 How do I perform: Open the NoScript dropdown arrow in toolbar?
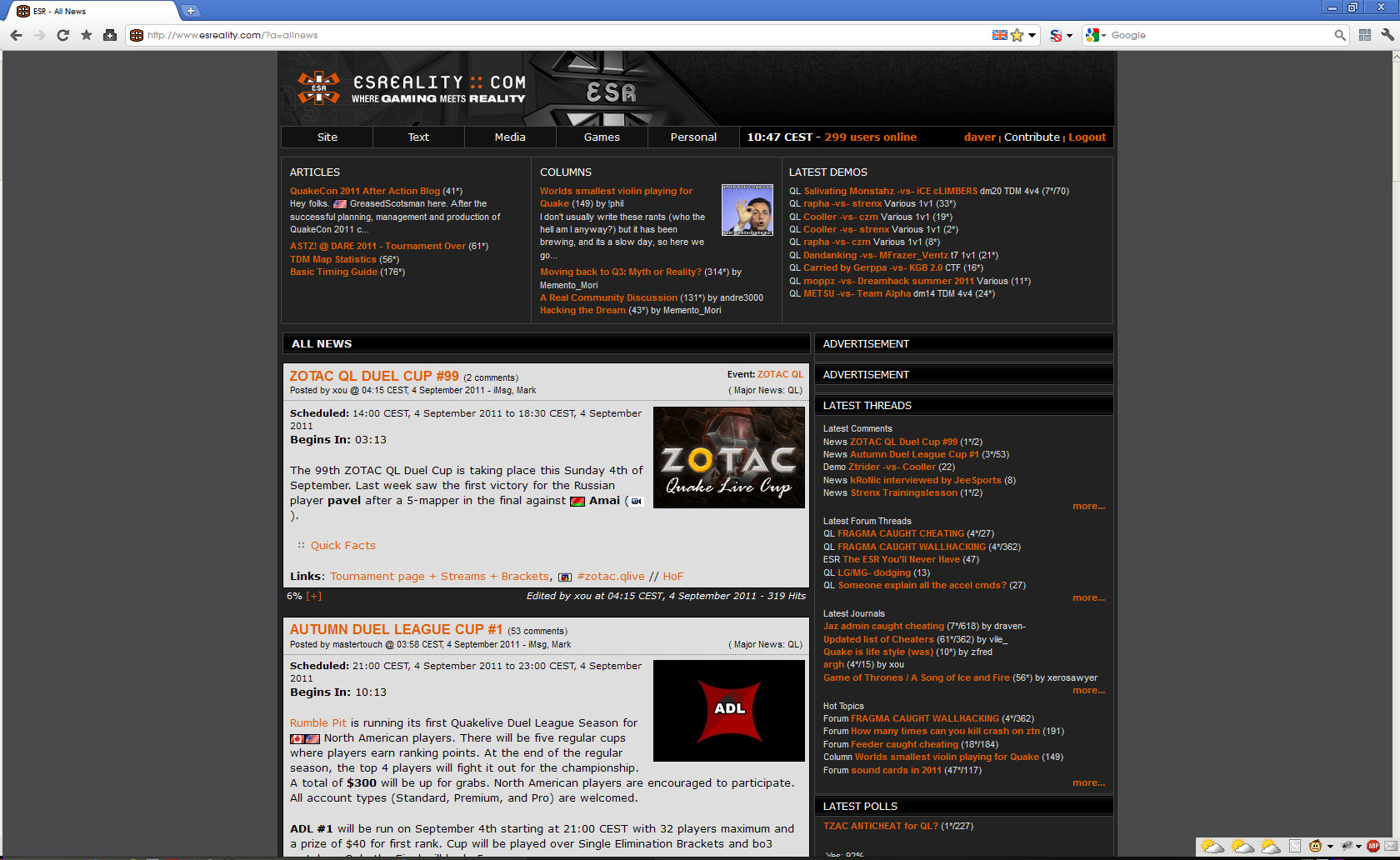pyautogui.click(x=1069, y=36)
